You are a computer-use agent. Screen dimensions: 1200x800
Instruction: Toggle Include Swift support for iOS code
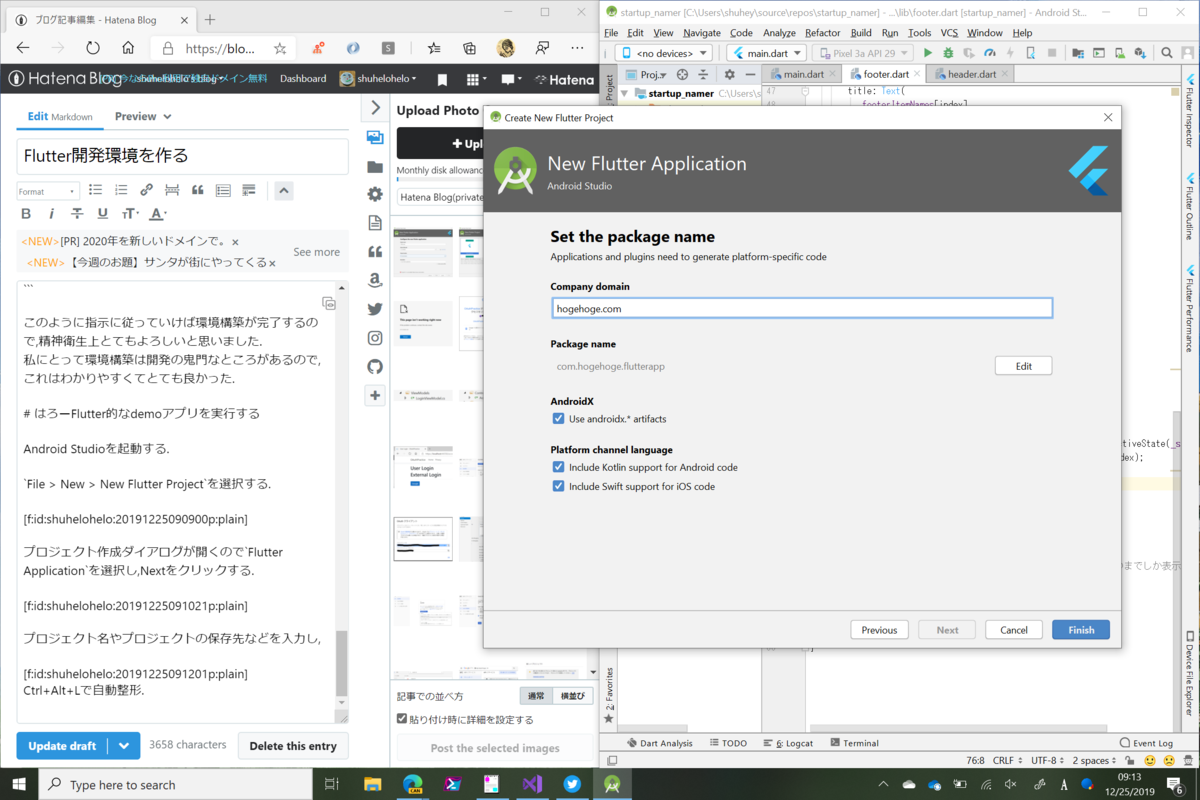tap(559, 486)
